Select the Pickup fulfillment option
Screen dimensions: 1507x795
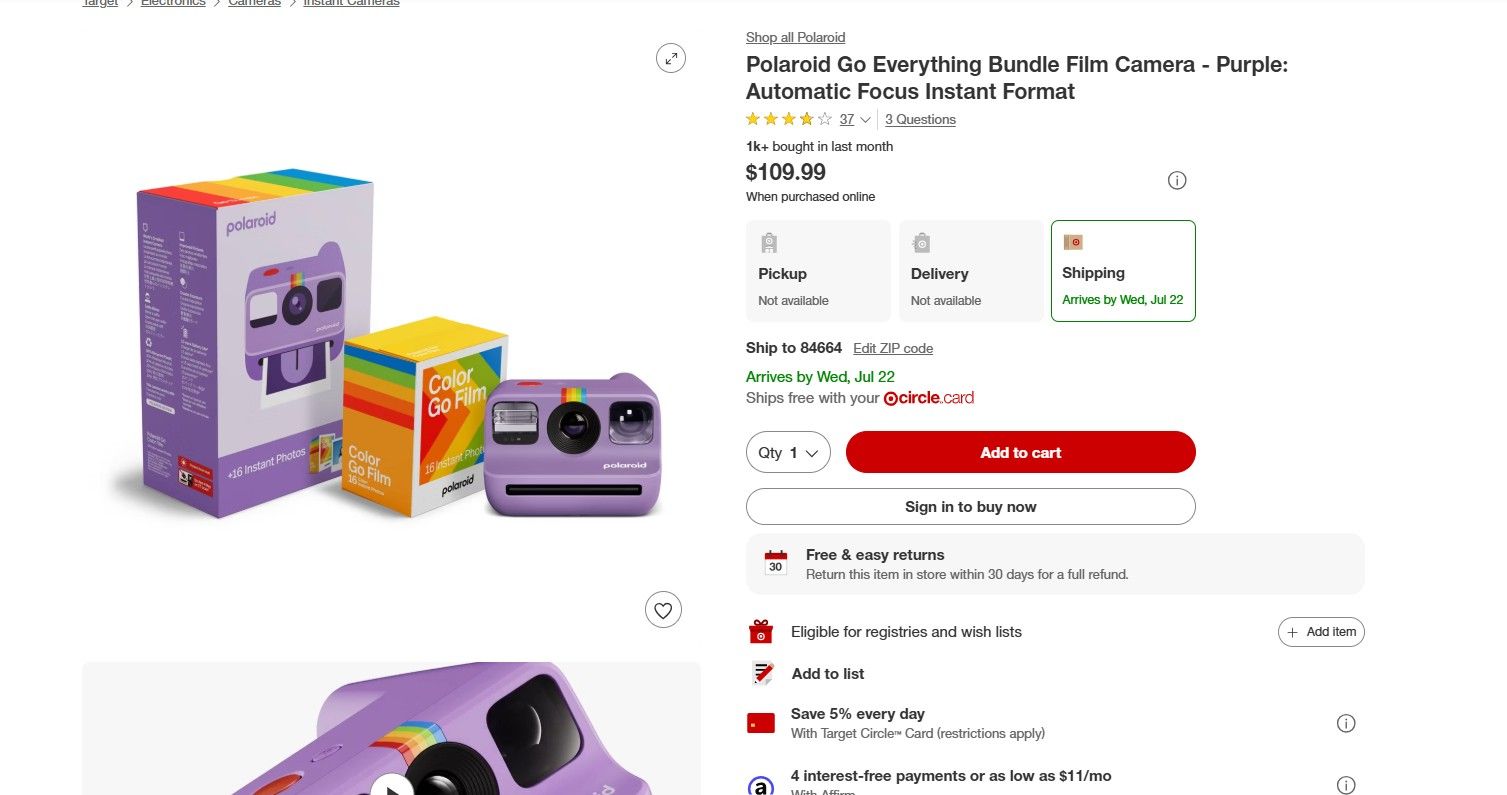[x=818, y=271]
